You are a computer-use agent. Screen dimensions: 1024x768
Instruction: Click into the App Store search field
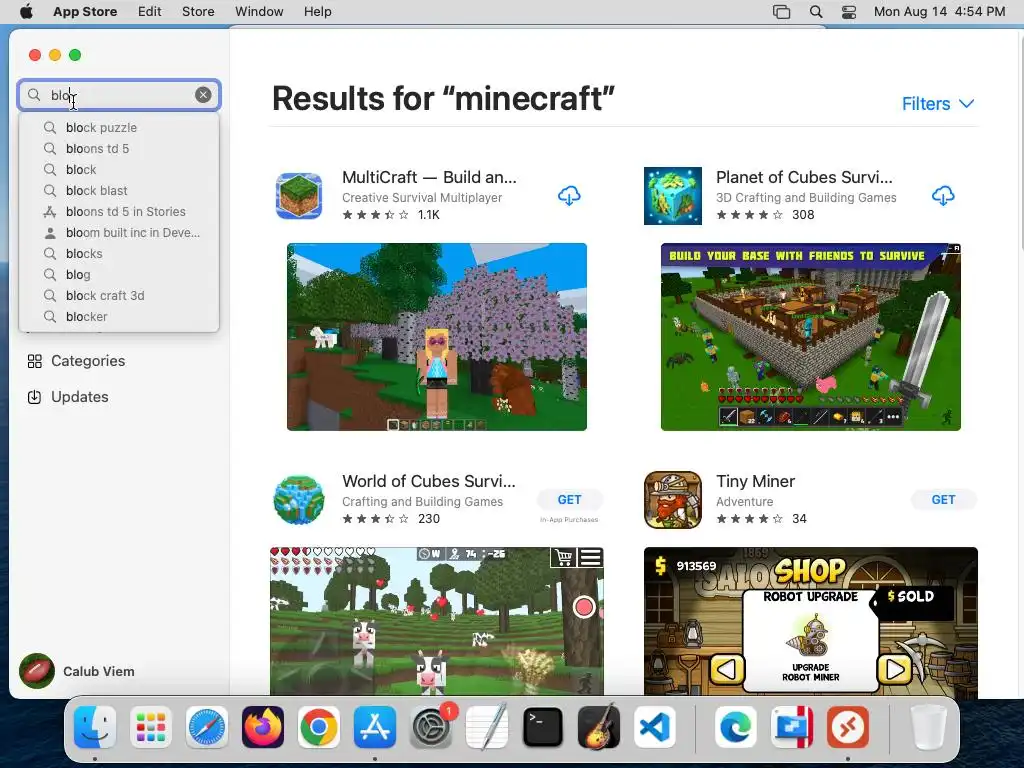point(119,95)
